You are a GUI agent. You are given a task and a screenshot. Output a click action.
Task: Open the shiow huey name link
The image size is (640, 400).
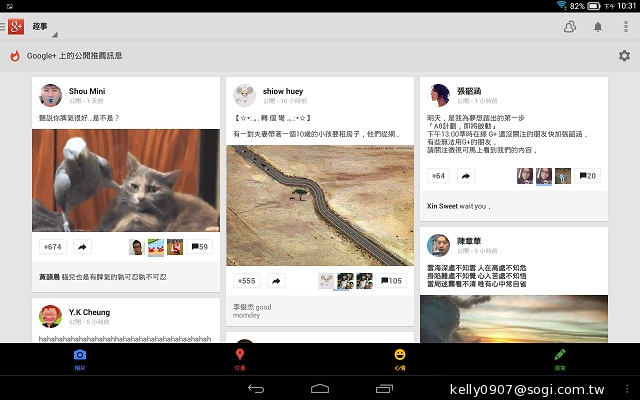pos(283,91)
